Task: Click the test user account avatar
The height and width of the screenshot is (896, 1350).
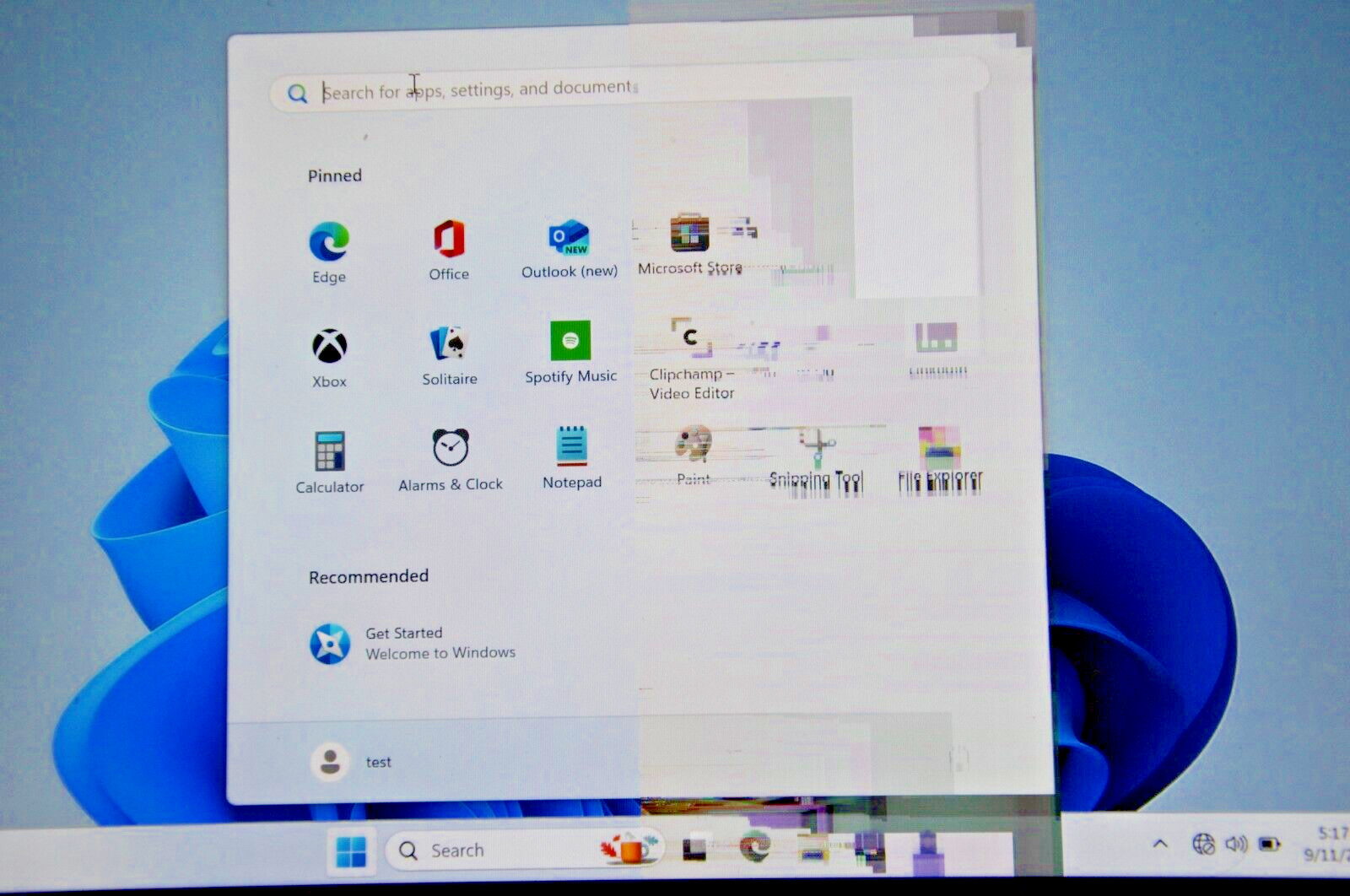Action: click(x=330, y=762)
